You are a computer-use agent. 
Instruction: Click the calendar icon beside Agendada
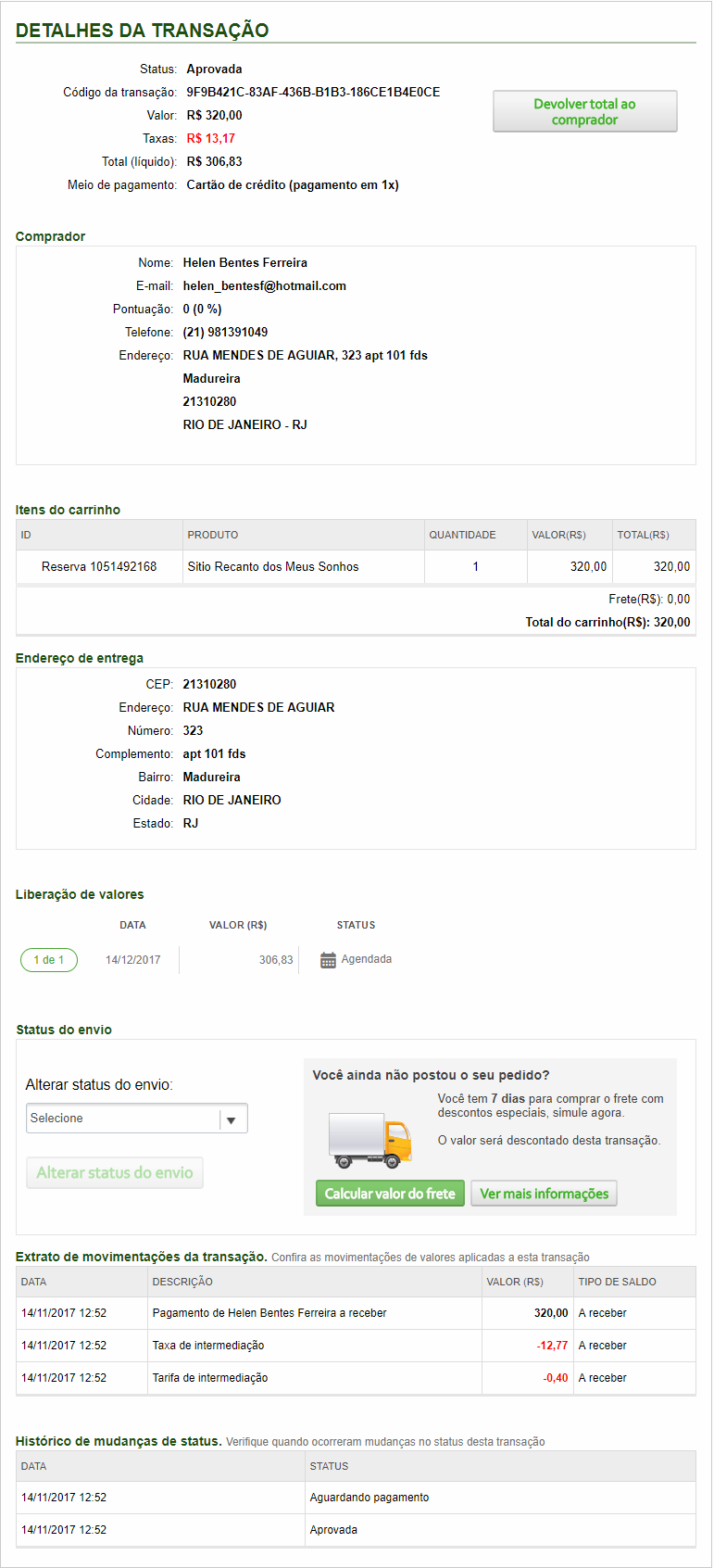tap(328, 960)
